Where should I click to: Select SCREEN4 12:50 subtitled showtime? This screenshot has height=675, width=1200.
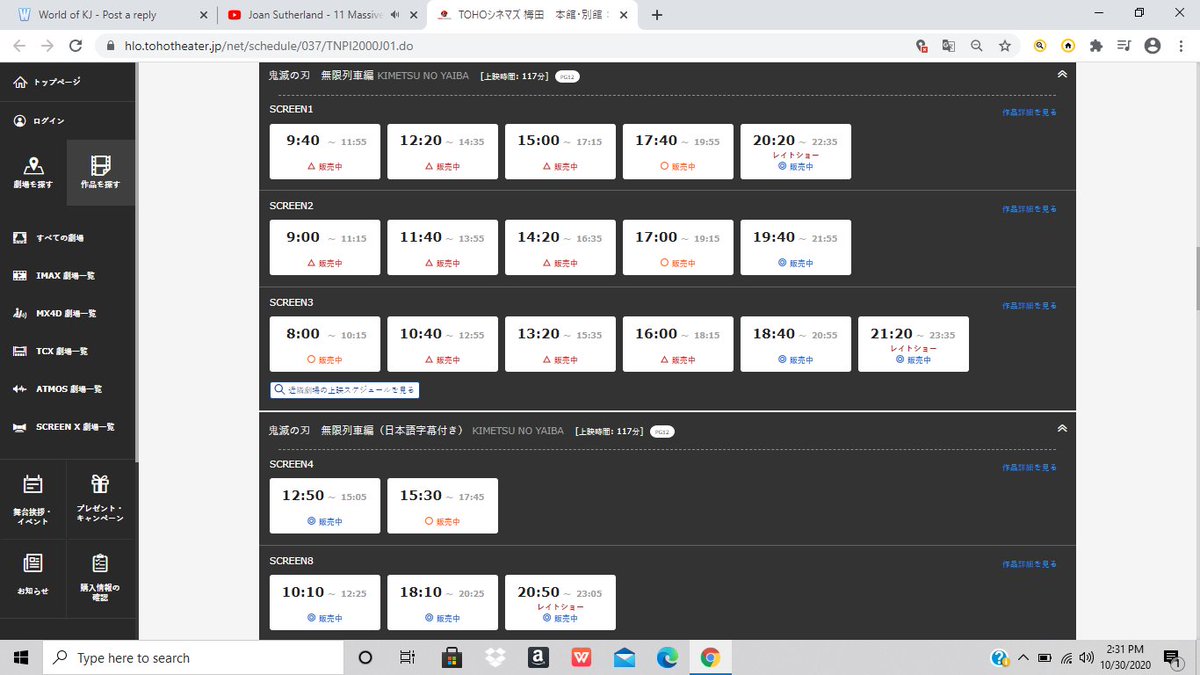pos(325,506)
